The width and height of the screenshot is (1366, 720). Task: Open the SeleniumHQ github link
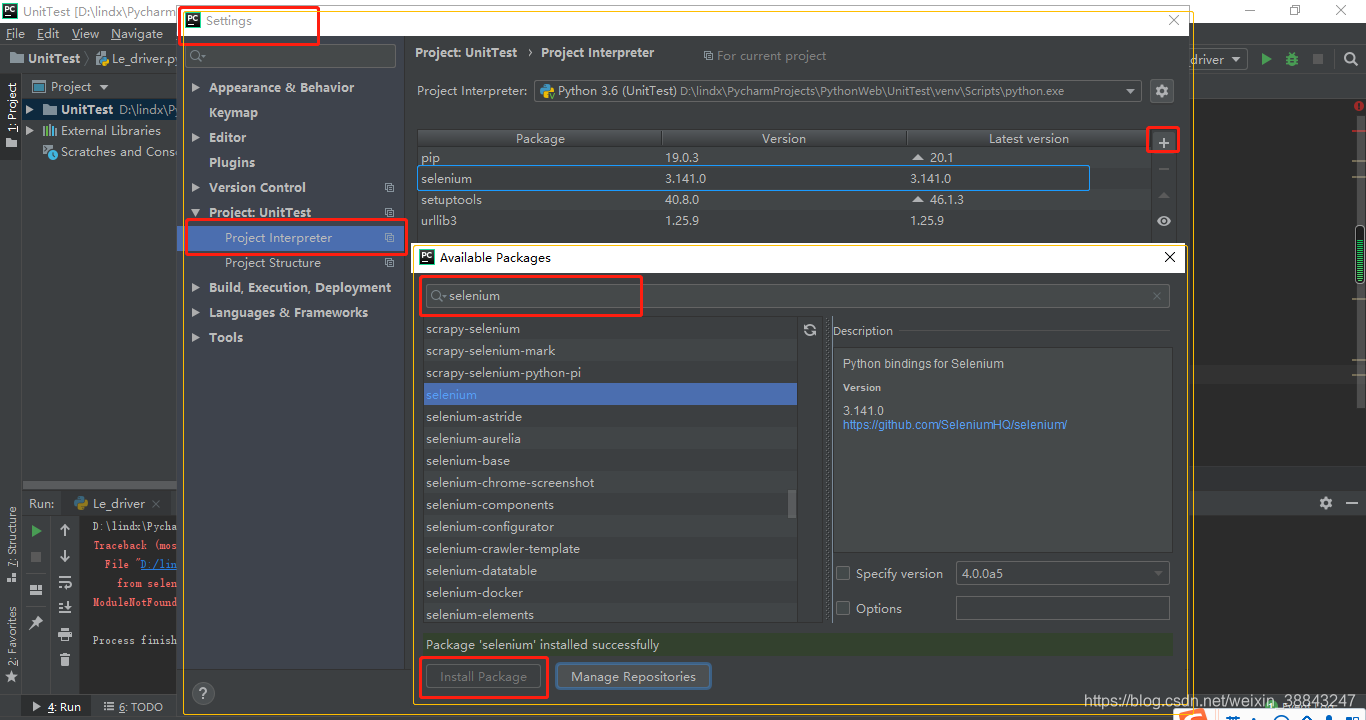coord(955,425)
